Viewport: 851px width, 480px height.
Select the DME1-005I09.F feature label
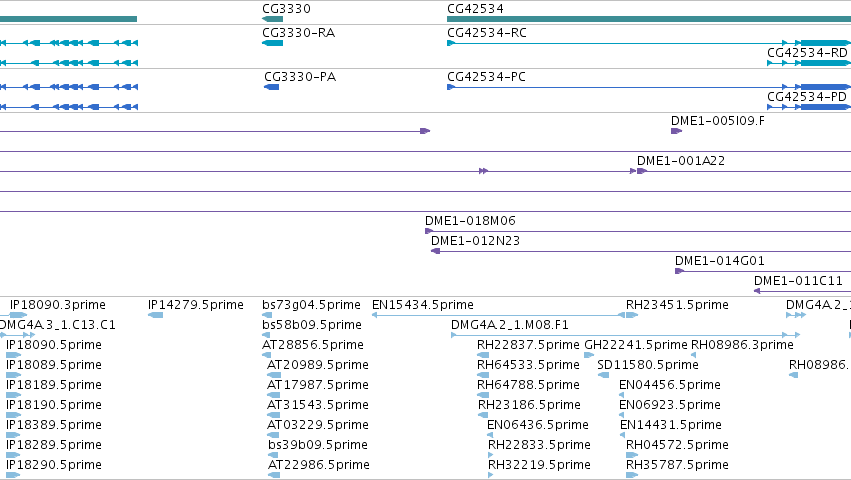[717, 121]
